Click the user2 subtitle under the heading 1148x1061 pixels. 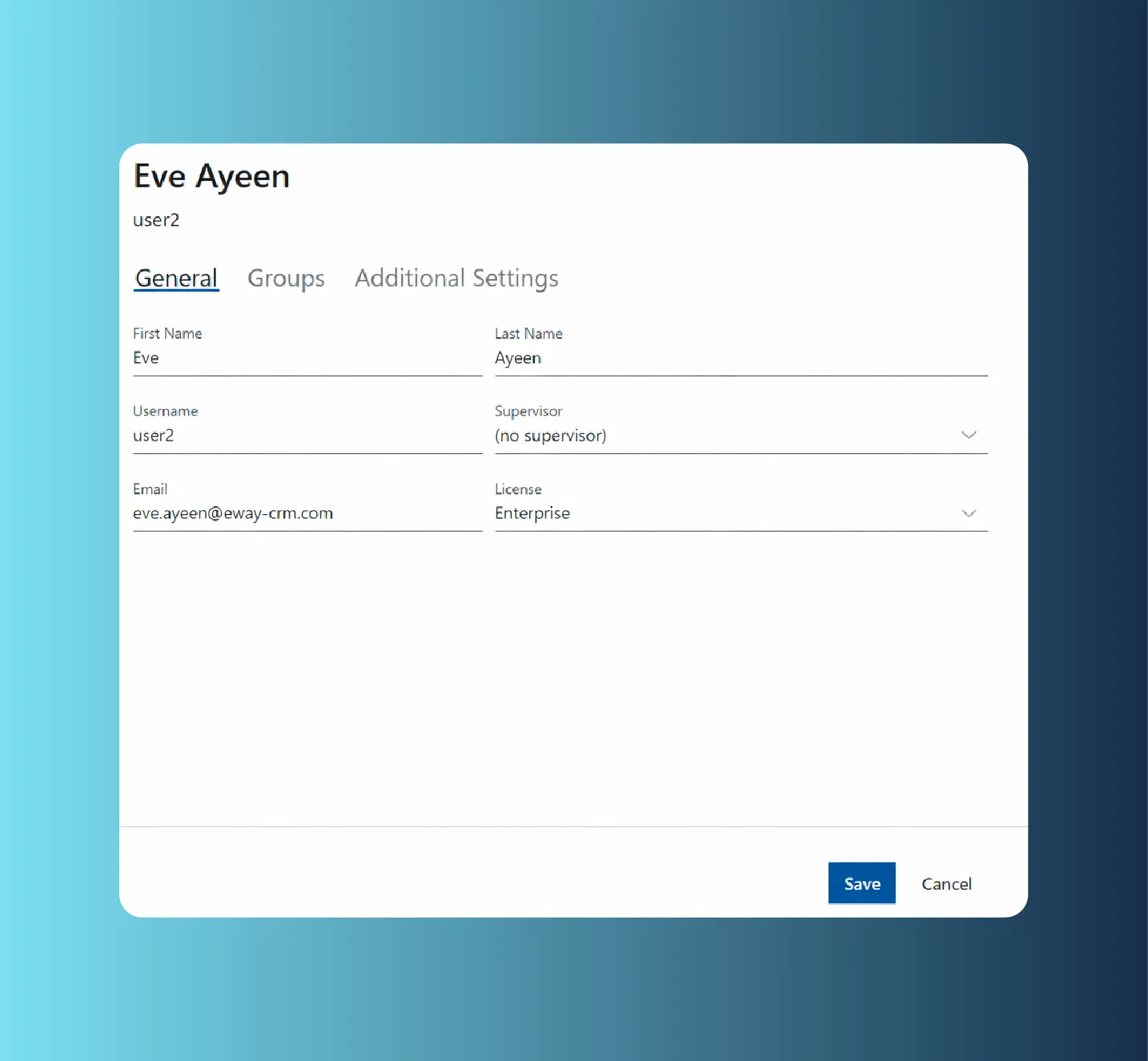[x=156, y=220]
